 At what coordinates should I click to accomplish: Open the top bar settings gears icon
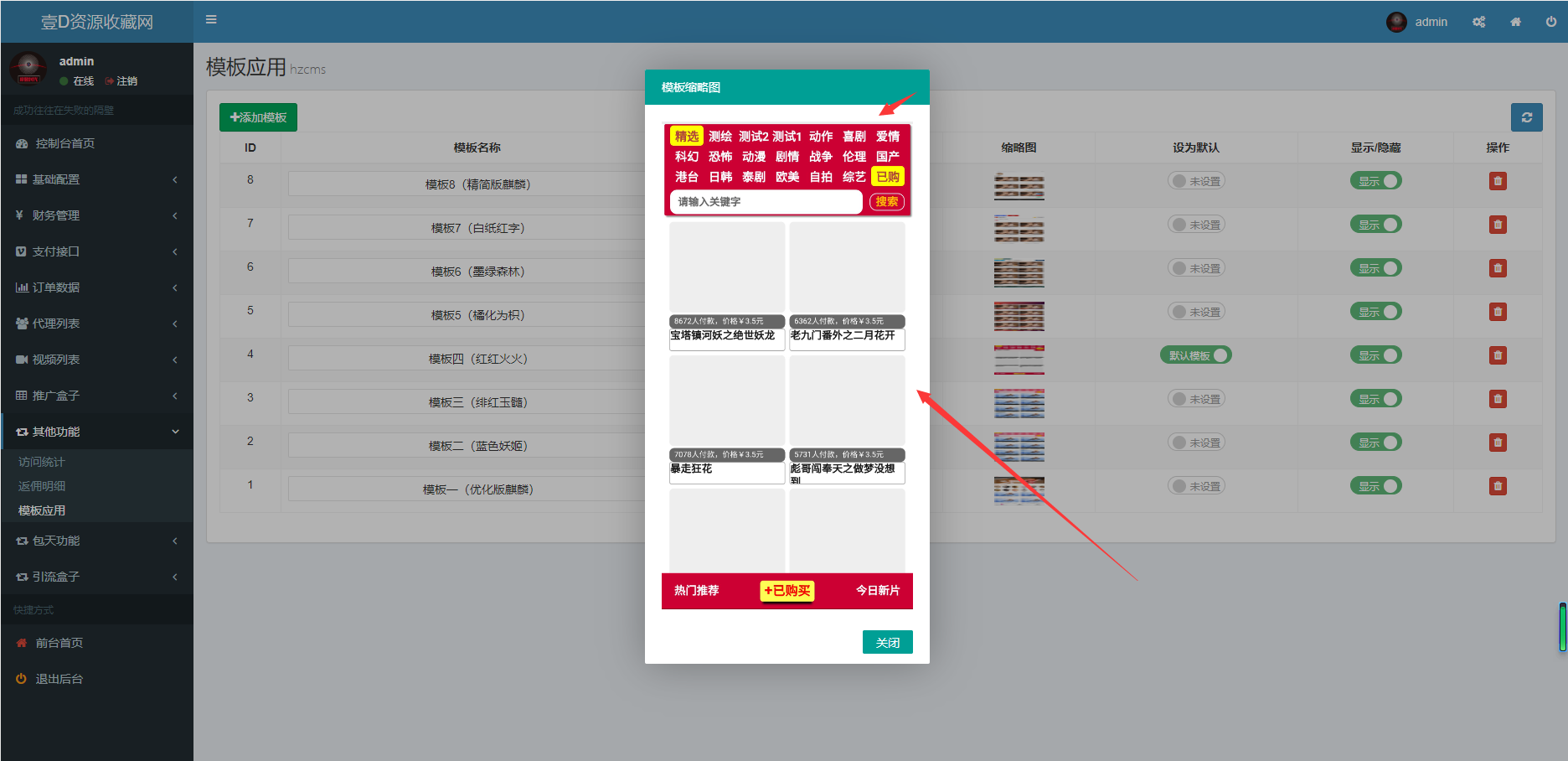[x=1478, y=22]
